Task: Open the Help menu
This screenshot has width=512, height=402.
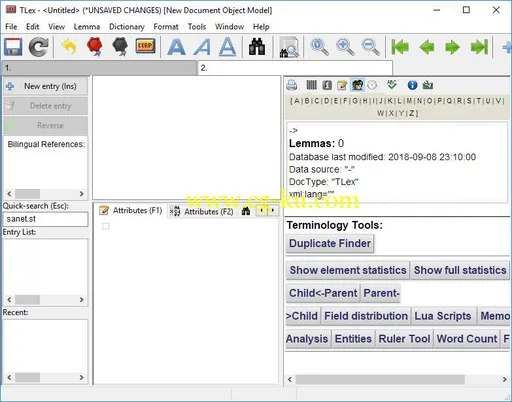Action: pos(261,27)
